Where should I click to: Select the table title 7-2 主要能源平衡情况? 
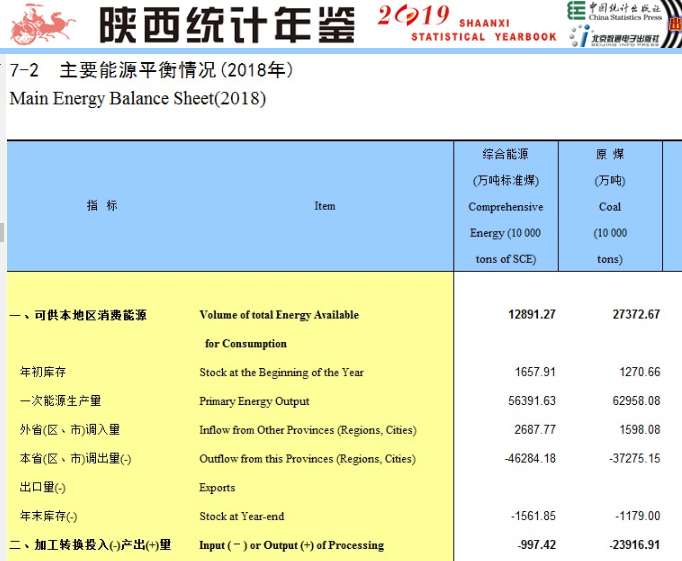(x=151, y=70)
